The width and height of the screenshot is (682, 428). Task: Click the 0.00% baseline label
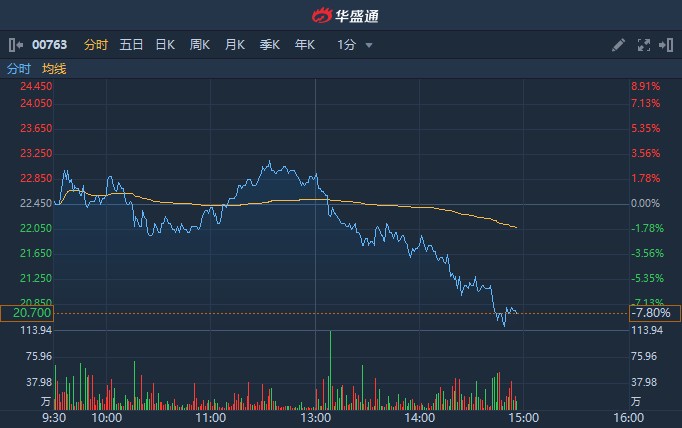[645, 203]
